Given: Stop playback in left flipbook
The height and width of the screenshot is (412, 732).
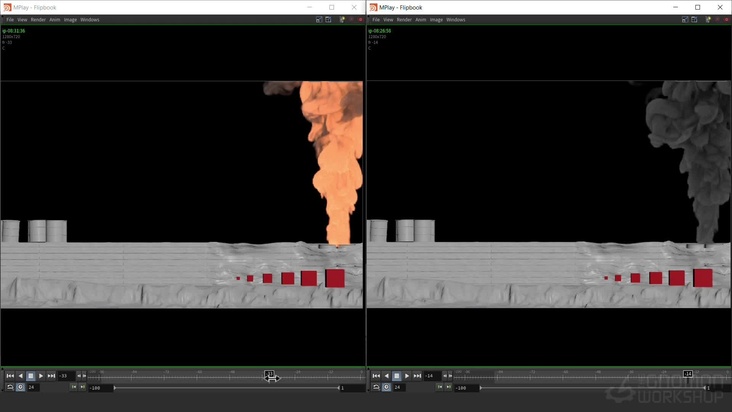Looking at the screenshot, I should point(31,376).
